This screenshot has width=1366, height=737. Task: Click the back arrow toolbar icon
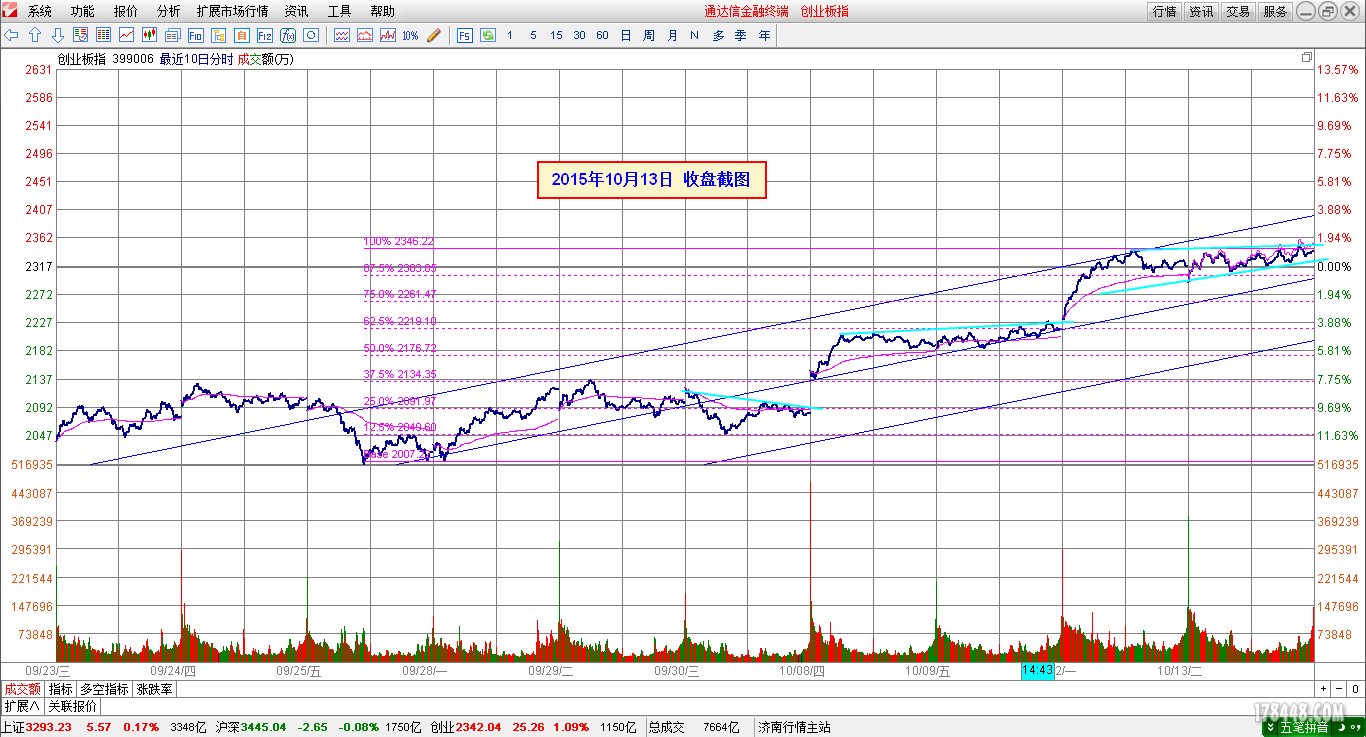coord(12,35)
